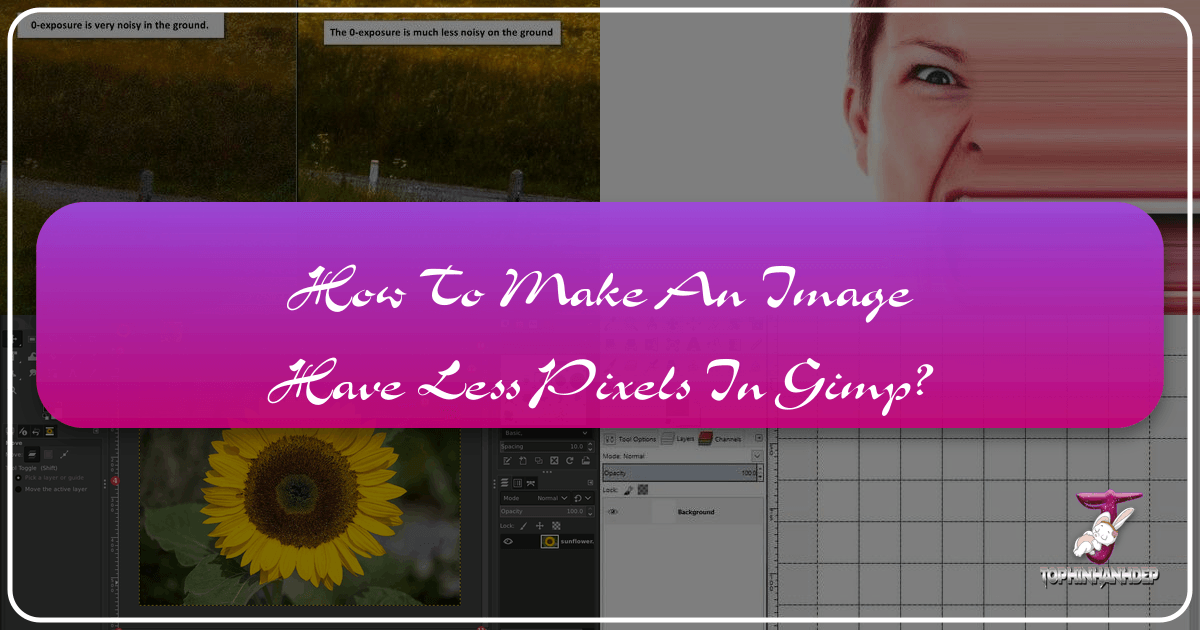The image size is (1200, 630).
Task: Open the layer mode dropdown in the left dock
Action: 550,498
